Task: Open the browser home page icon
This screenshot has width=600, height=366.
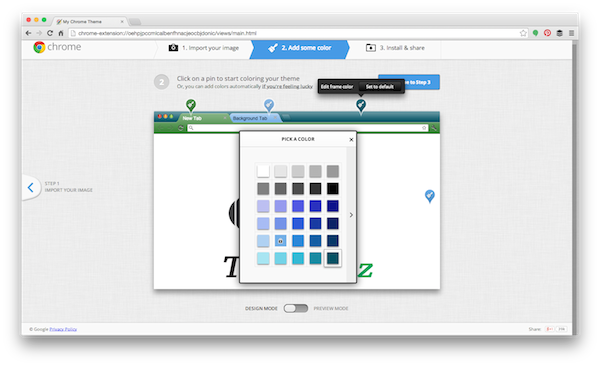Action: pyautogui.click(x=60, y=33)
